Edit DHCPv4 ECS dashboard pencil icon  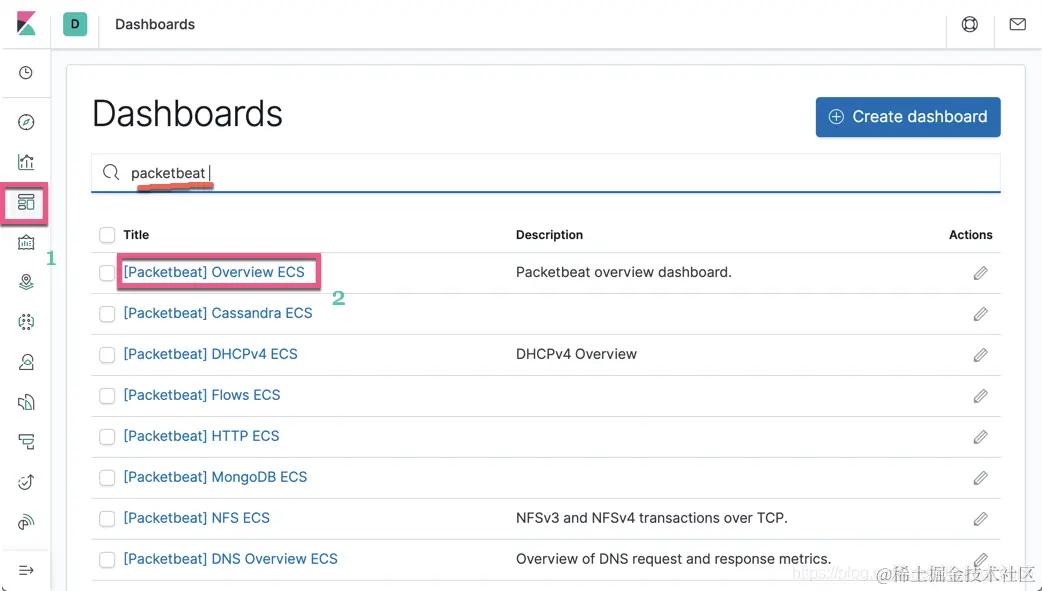(980, 355)
